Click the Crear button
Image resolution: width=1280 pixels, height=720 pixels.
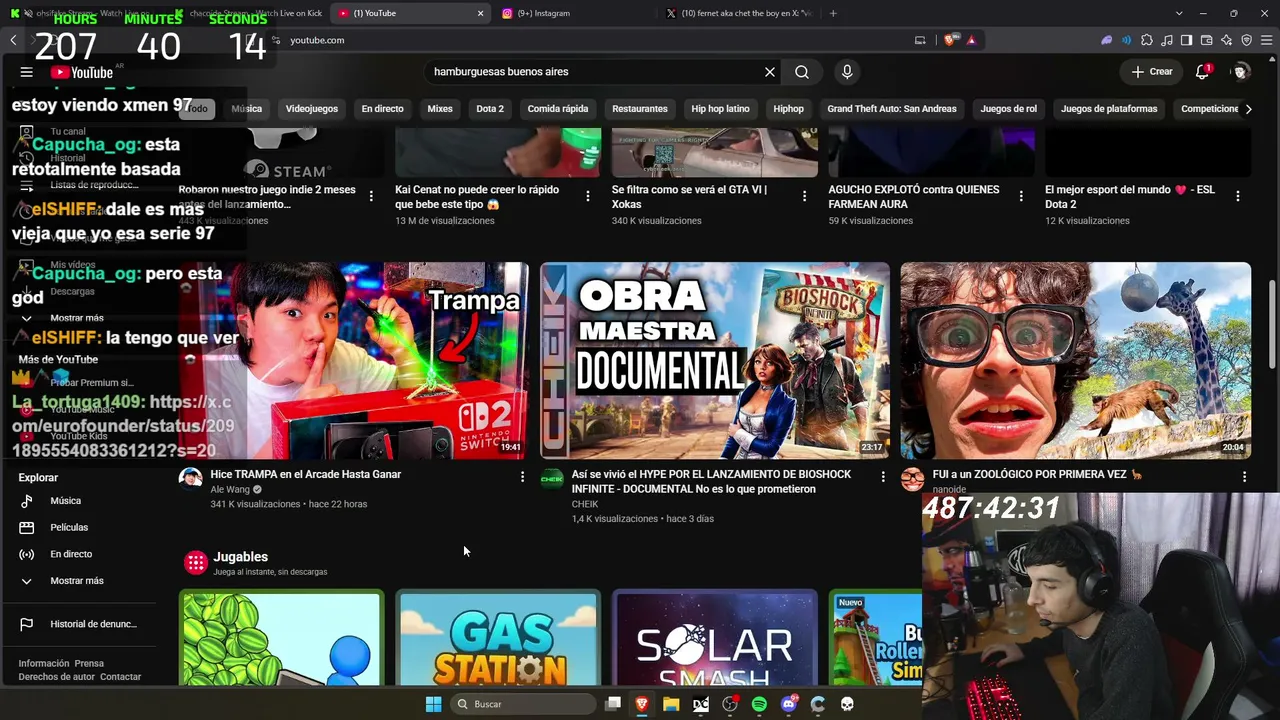[x=1152, y=72]
